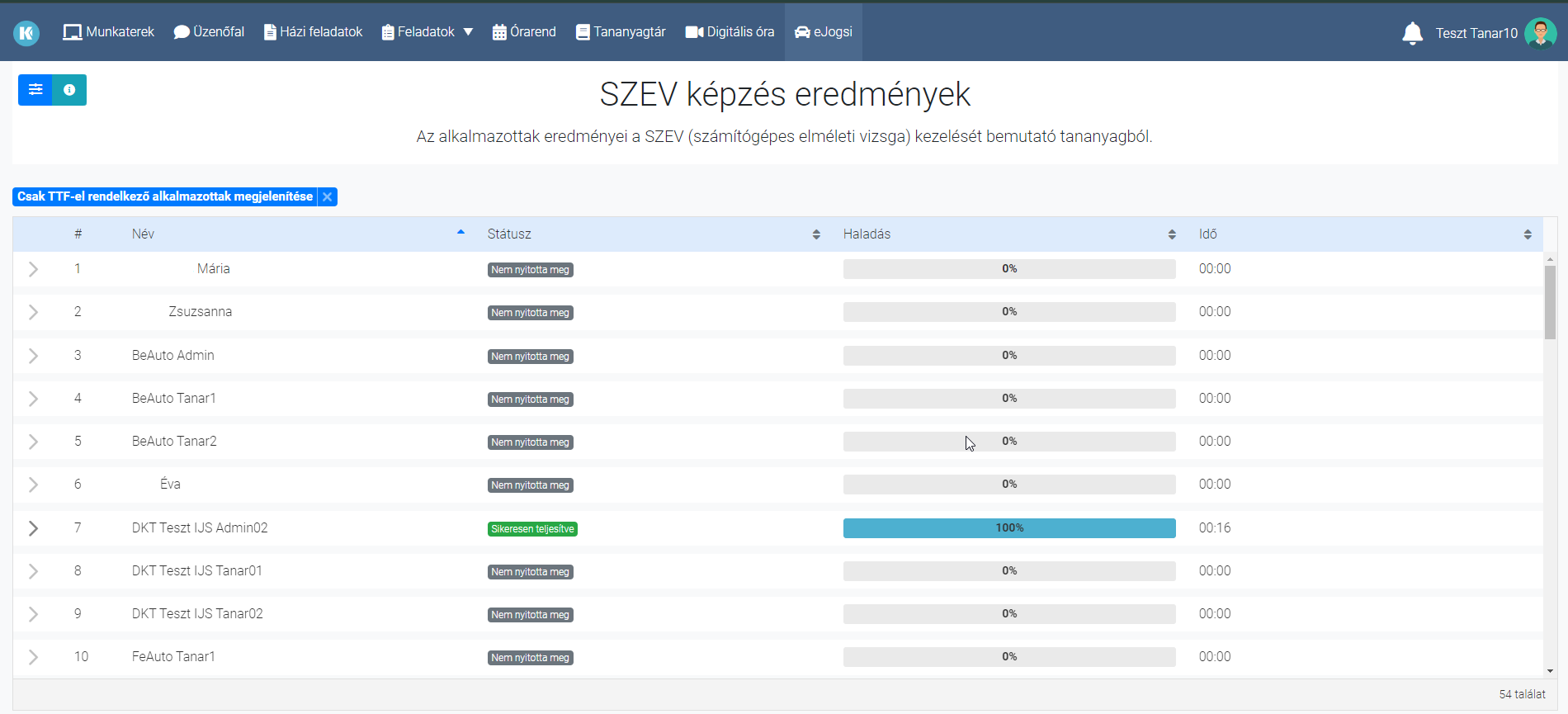Screen dimensions: 1568x714
Task: Click the Teszt Tanar10 avatar
Action: coord(1540,33)
